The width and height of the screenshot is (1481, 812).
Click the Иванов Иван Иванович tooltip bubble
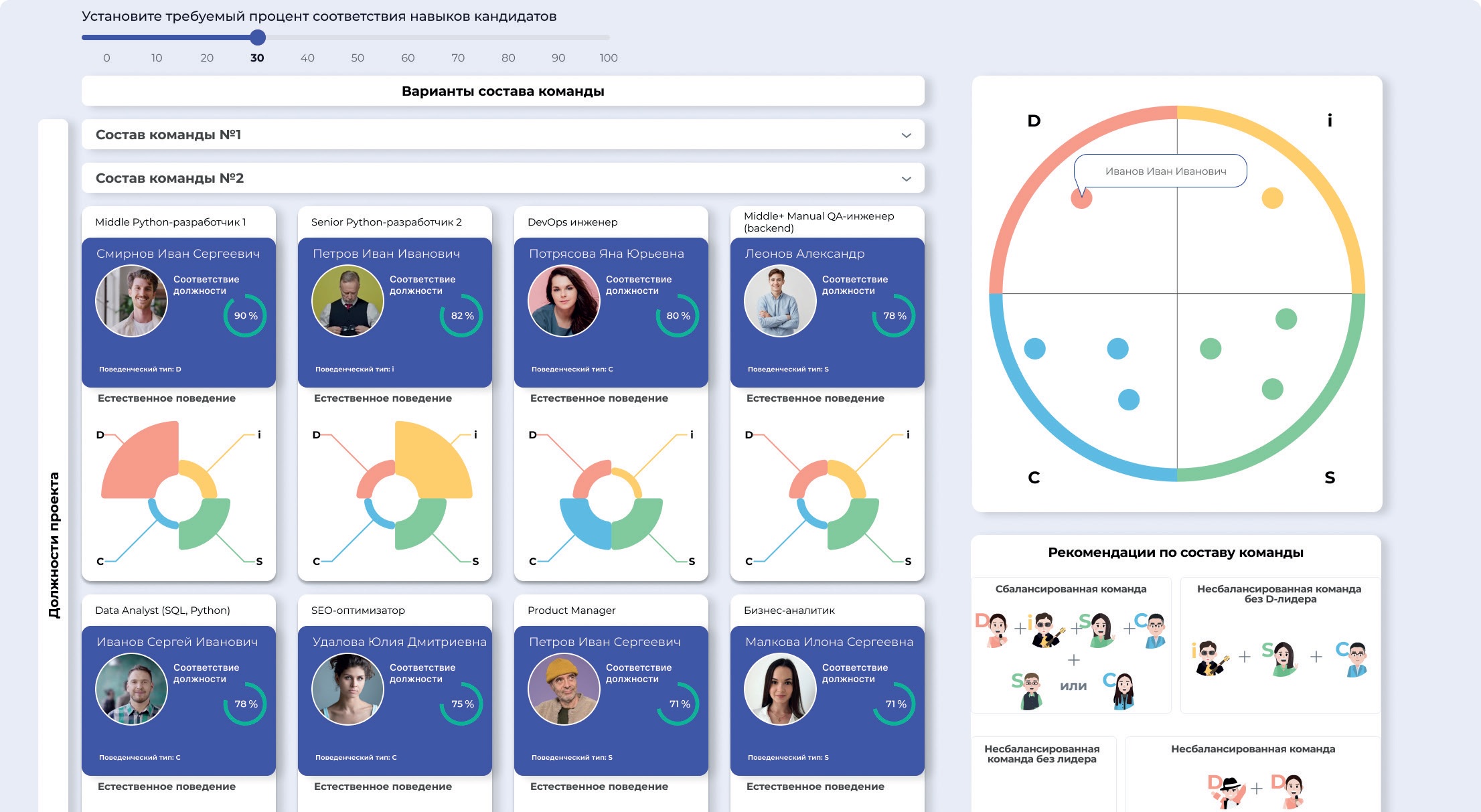pyautogui.click(x=1160, y=171)
